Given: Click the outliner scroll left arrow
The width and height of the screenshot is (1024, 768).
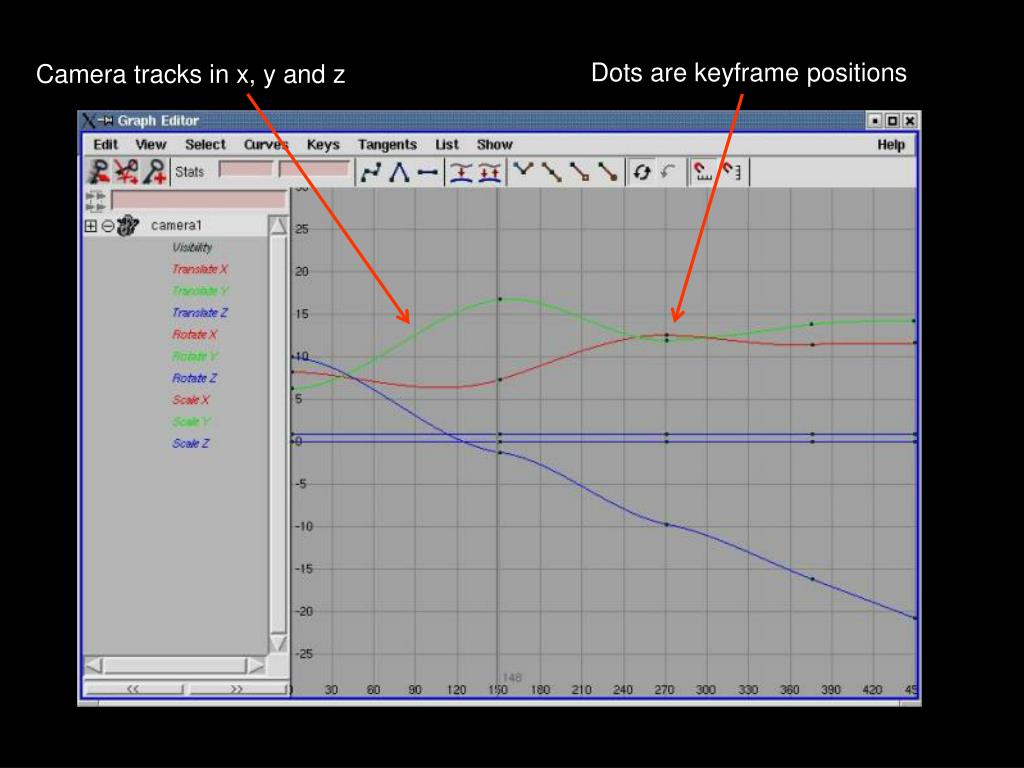Looking at the screenshot, I should [94, 665].
